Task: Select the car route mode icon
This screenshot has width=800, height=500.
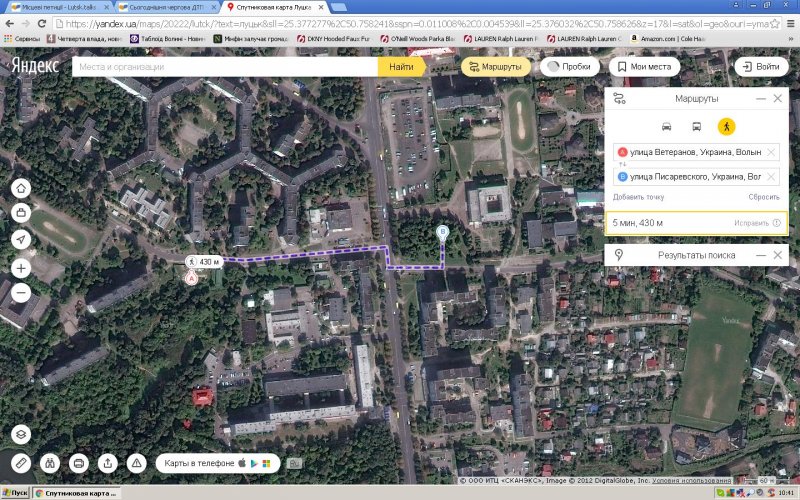Action: tap(667, 127)
